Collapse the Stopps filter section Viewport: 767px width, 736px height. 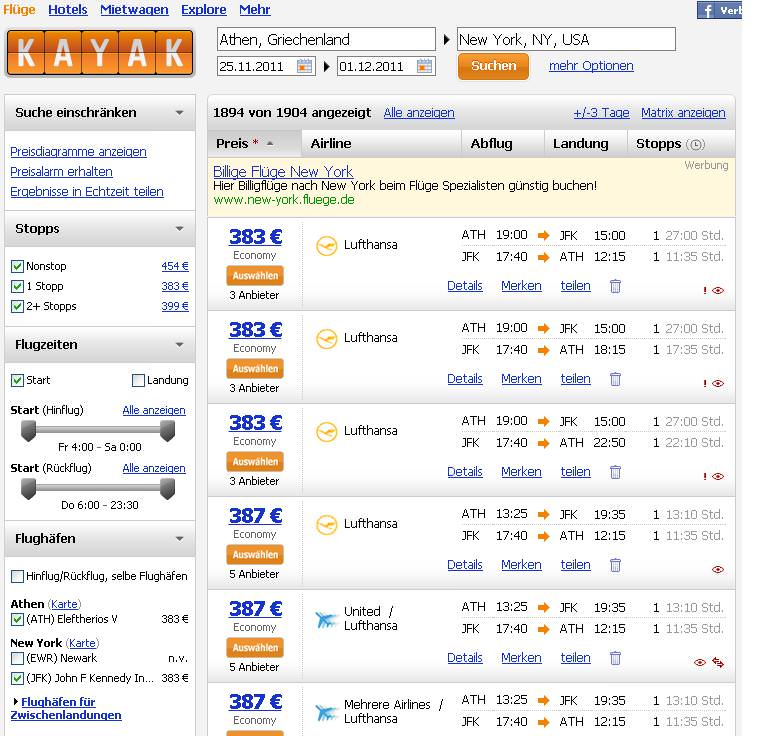point(180,229)
